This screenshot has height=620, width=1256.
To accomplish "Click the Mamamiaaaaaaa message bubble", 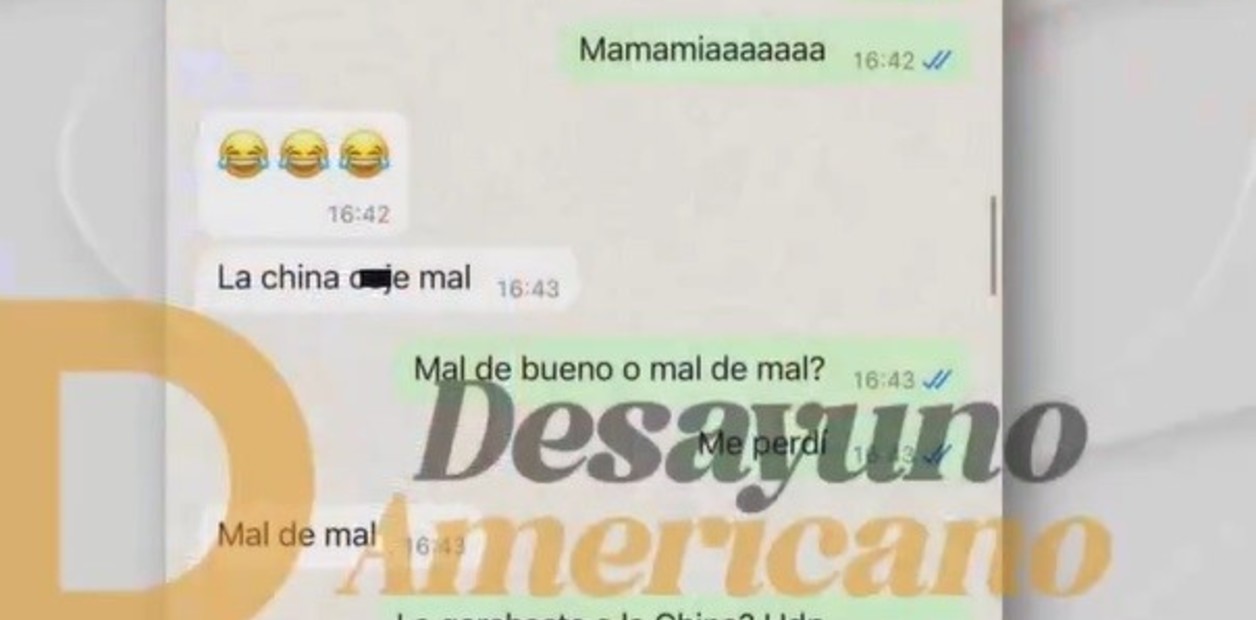I will point(763,53).
